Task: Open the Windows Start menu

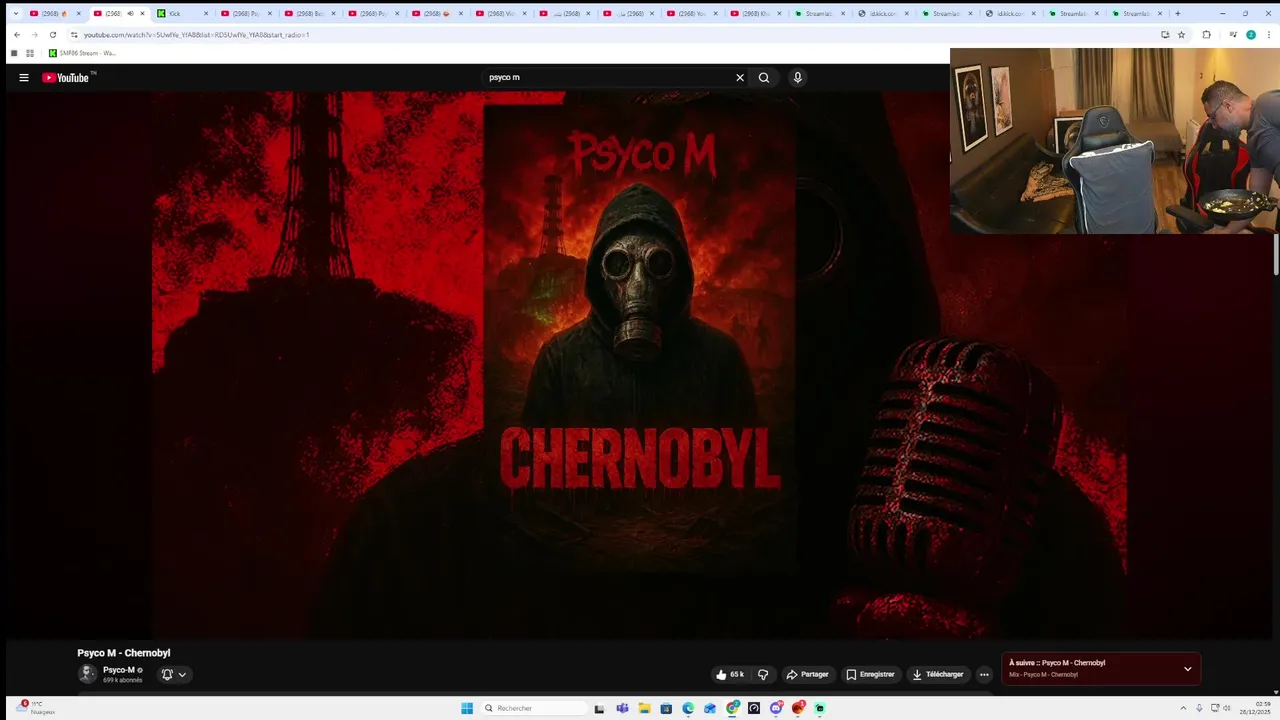Action: click(467, 708)
